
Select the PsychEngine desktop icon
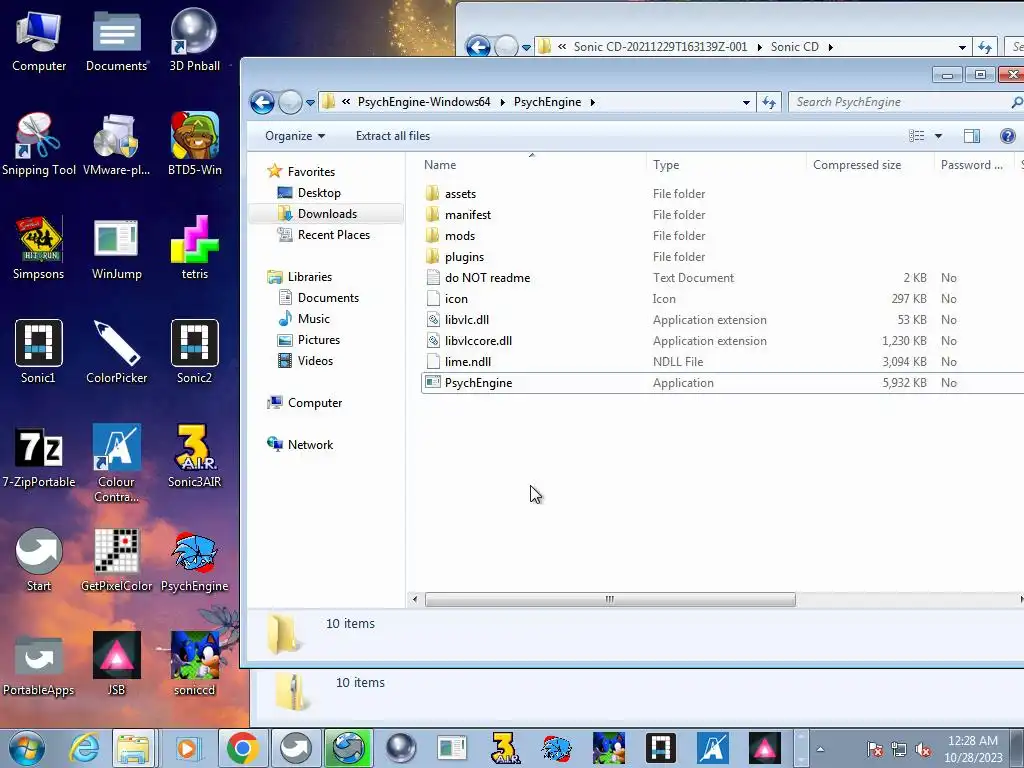coord(195,560)
